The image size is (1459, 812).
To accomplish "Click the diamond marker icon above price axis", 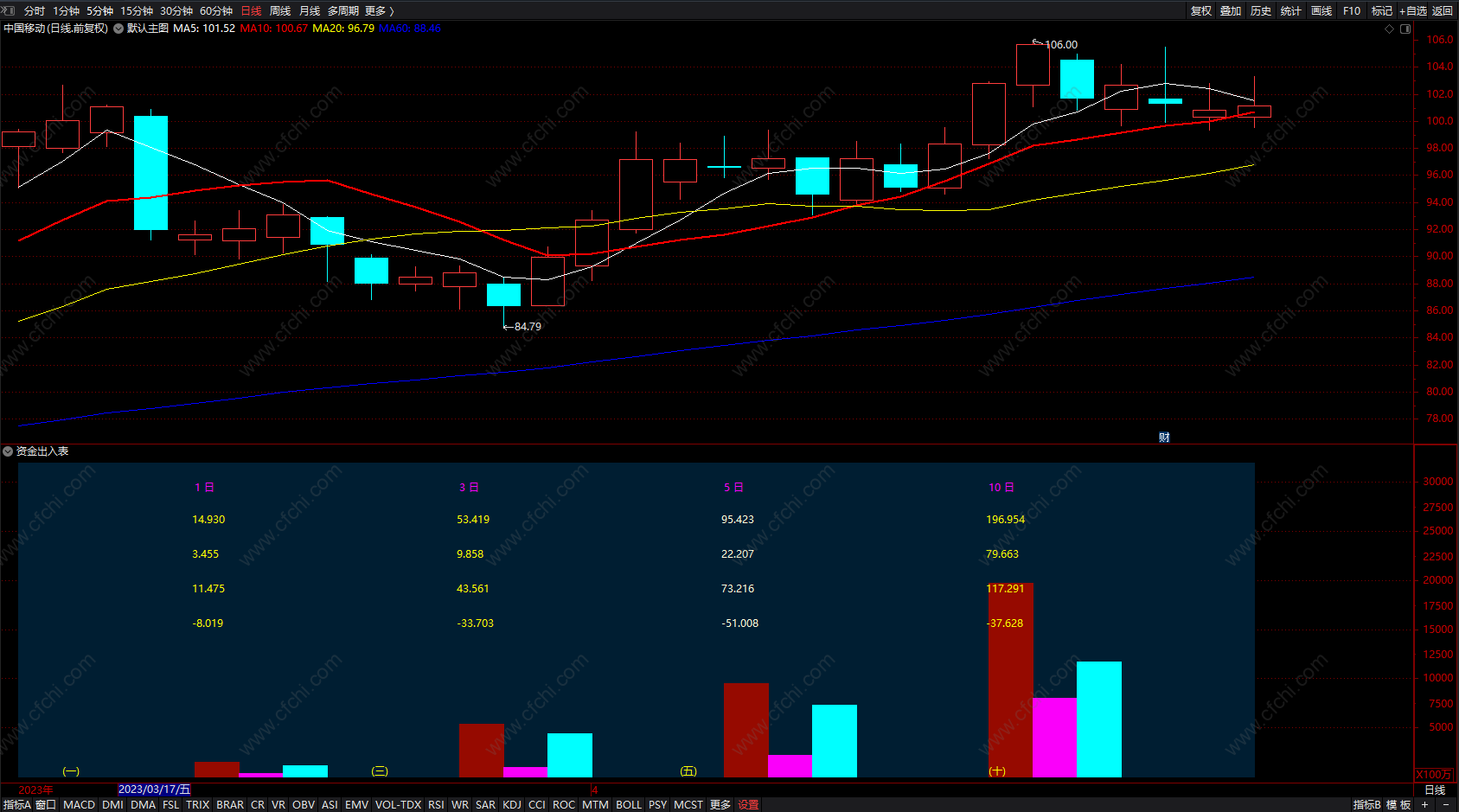I will point(1390,29).
